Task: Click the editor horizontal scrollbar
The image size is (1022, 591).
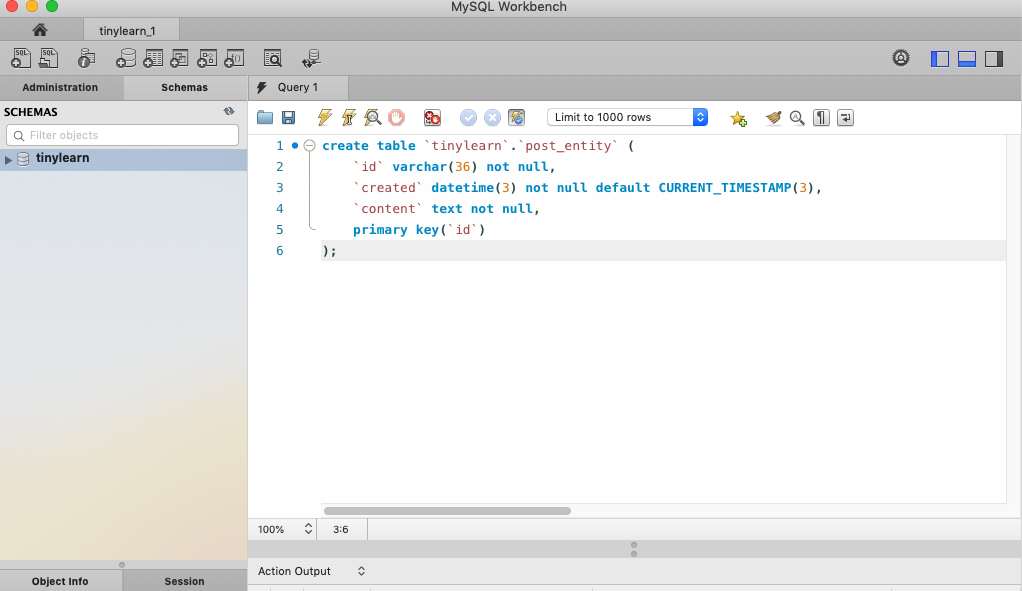Action: pyautogui.click(x=447, y=511)
